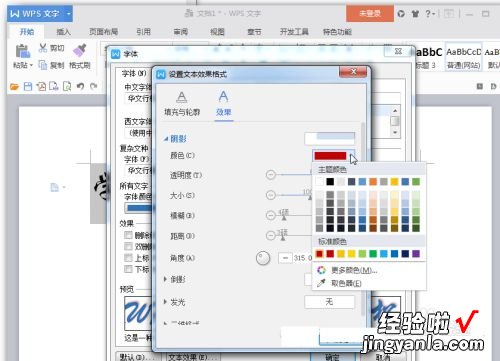Click the Copy (复制) icon

[43, 65]
